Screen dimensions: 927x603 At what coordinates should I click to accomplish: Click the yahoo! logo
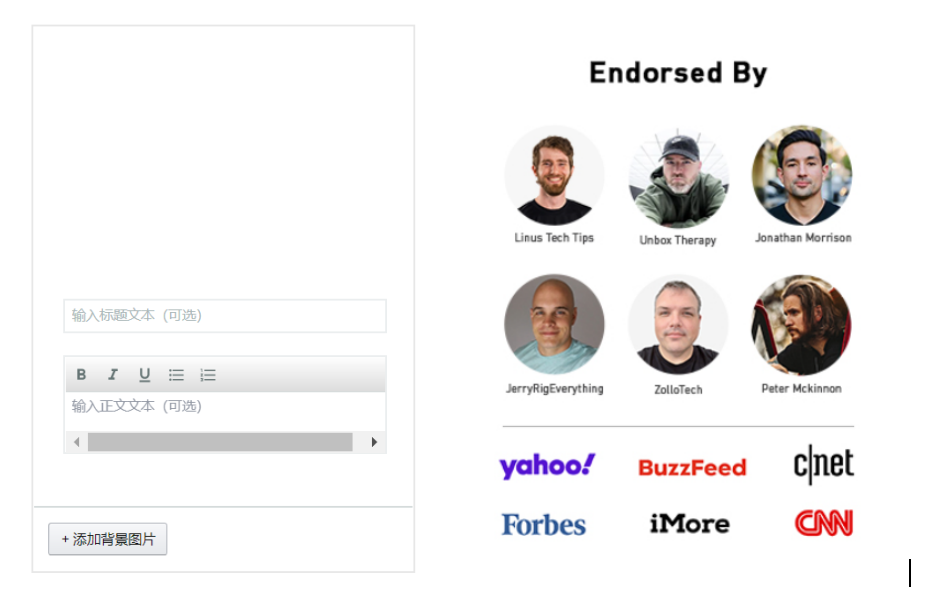tap(547, 466)
